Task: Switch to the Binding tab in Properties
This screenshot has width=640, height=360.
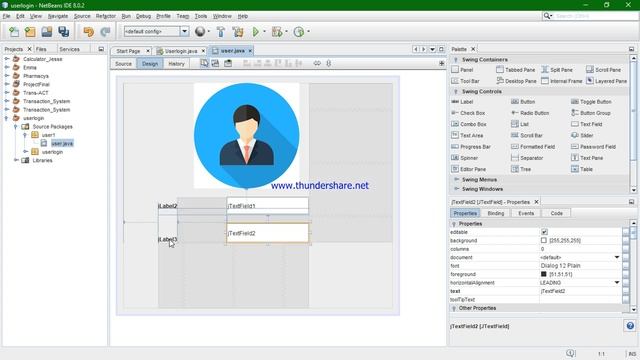Action: 496,213
